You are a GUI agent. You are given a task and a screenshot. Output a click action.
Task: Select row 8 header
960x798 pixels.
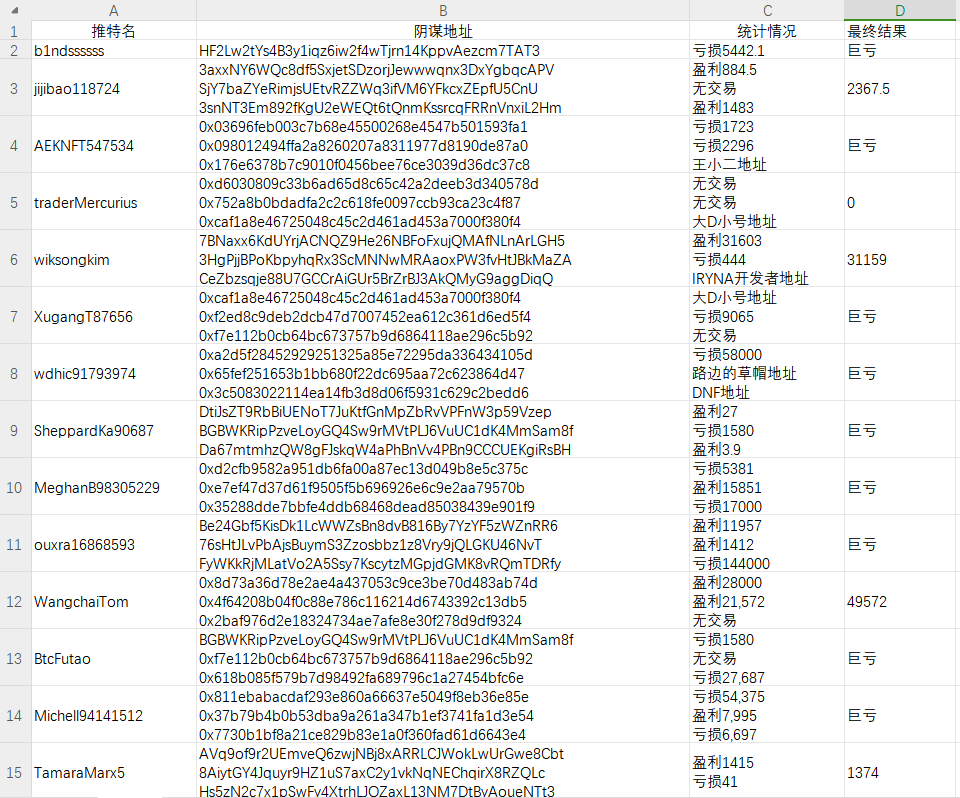click(15, 373)
